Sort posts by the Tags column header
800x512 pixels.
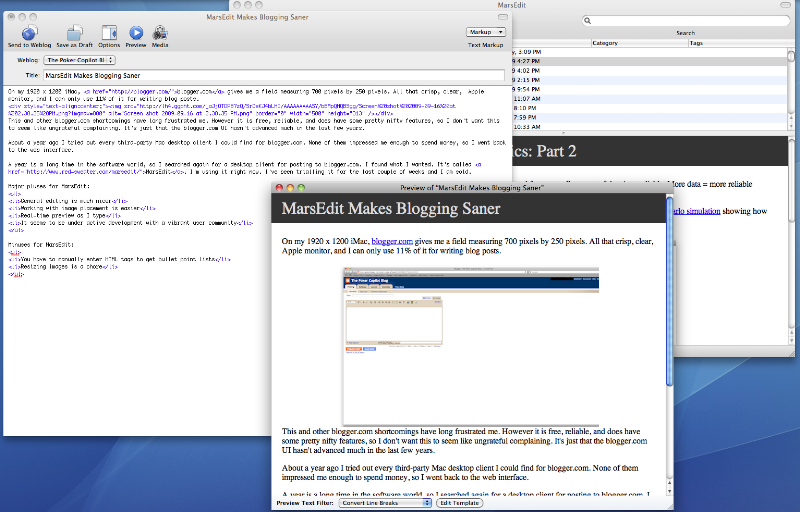(x=738, y=43)
